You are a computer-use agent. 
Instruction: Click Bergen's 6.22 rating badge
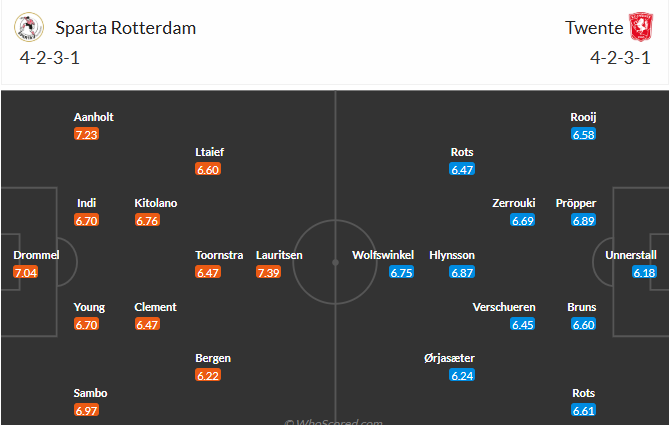point(208,375)
